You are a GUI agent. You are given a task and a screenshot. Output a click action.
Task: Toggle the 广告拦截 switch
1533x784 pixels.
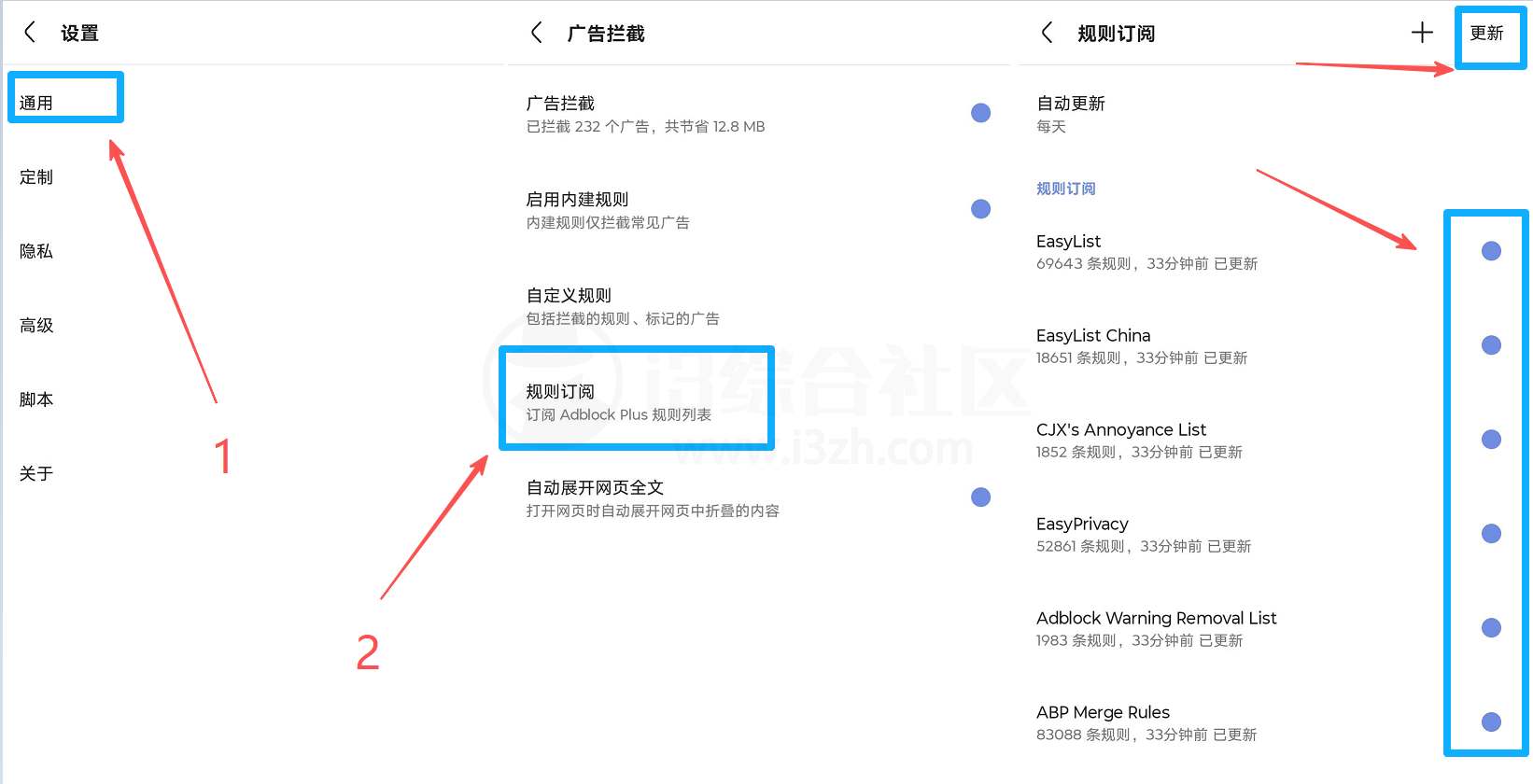click(980, 113)
